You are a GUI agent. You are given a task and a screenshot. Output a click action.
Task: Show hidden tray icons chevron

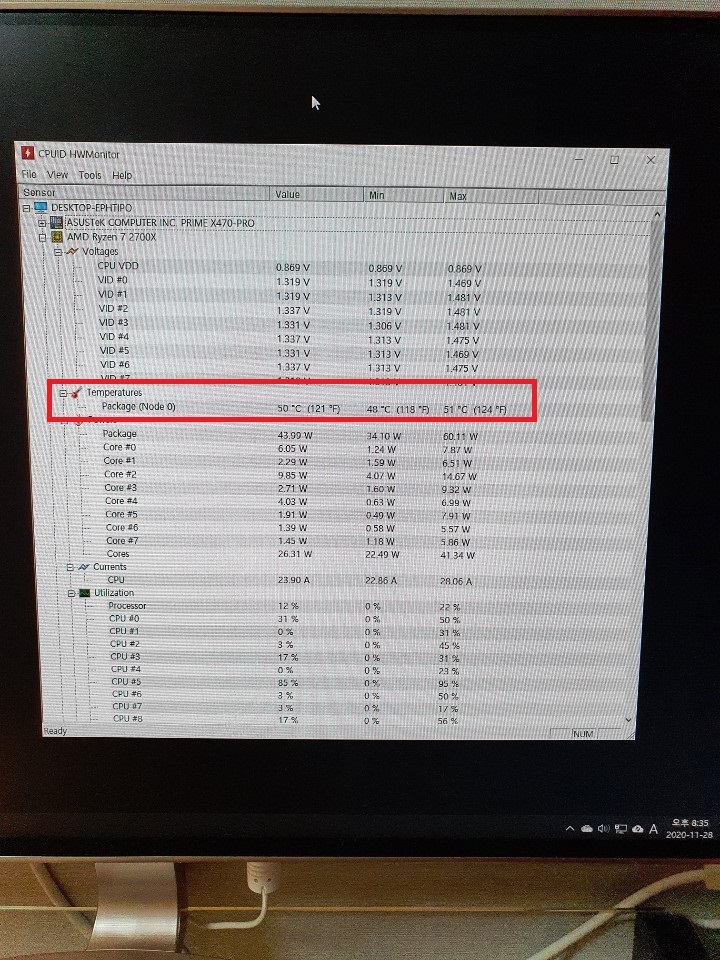(x=570, y=828)
